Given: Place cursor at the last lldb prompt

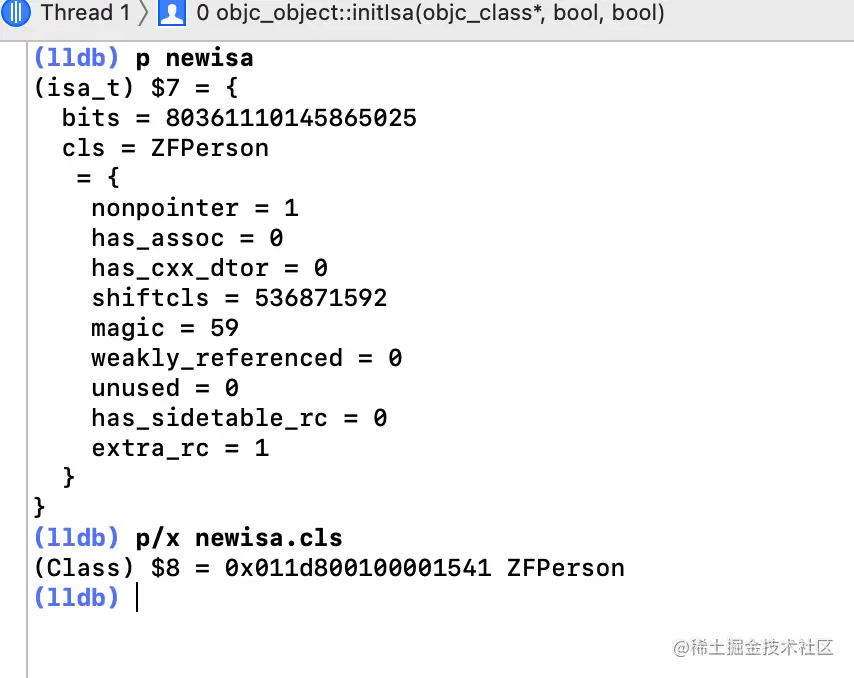Looking at the screenshot, I should coord(137,597).
